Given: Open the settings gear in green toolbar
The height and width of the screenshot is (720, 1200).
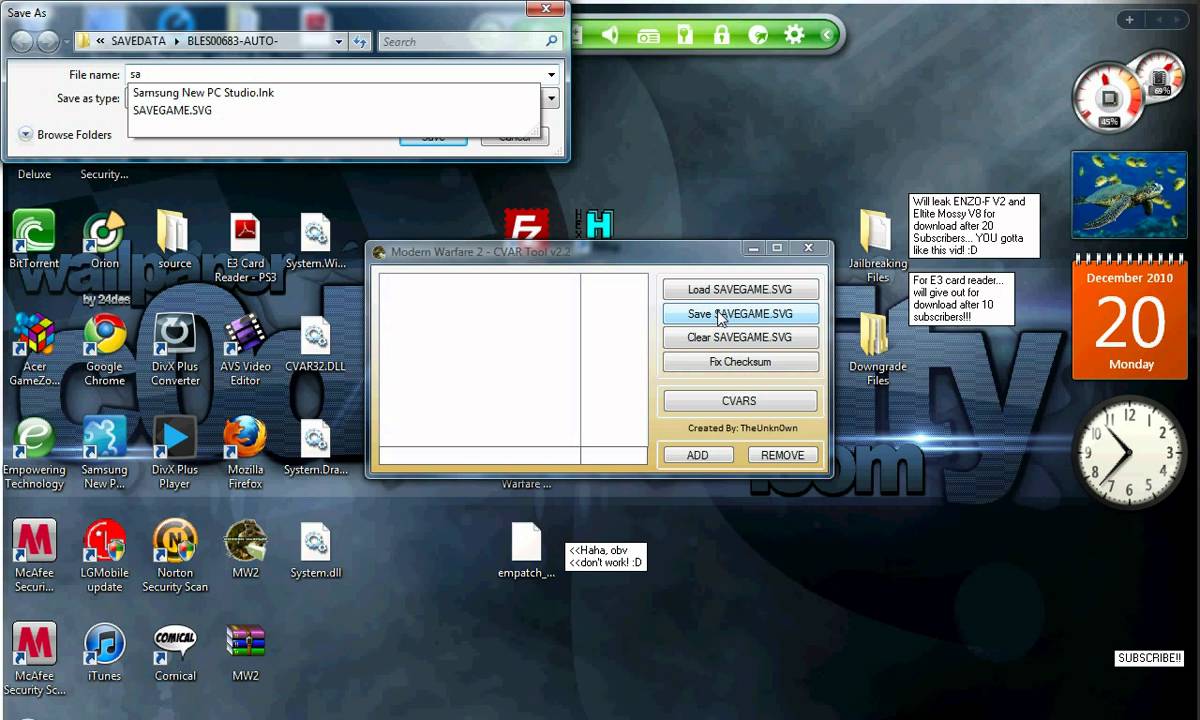Looking at the screenshot, I should pos(794,35).
